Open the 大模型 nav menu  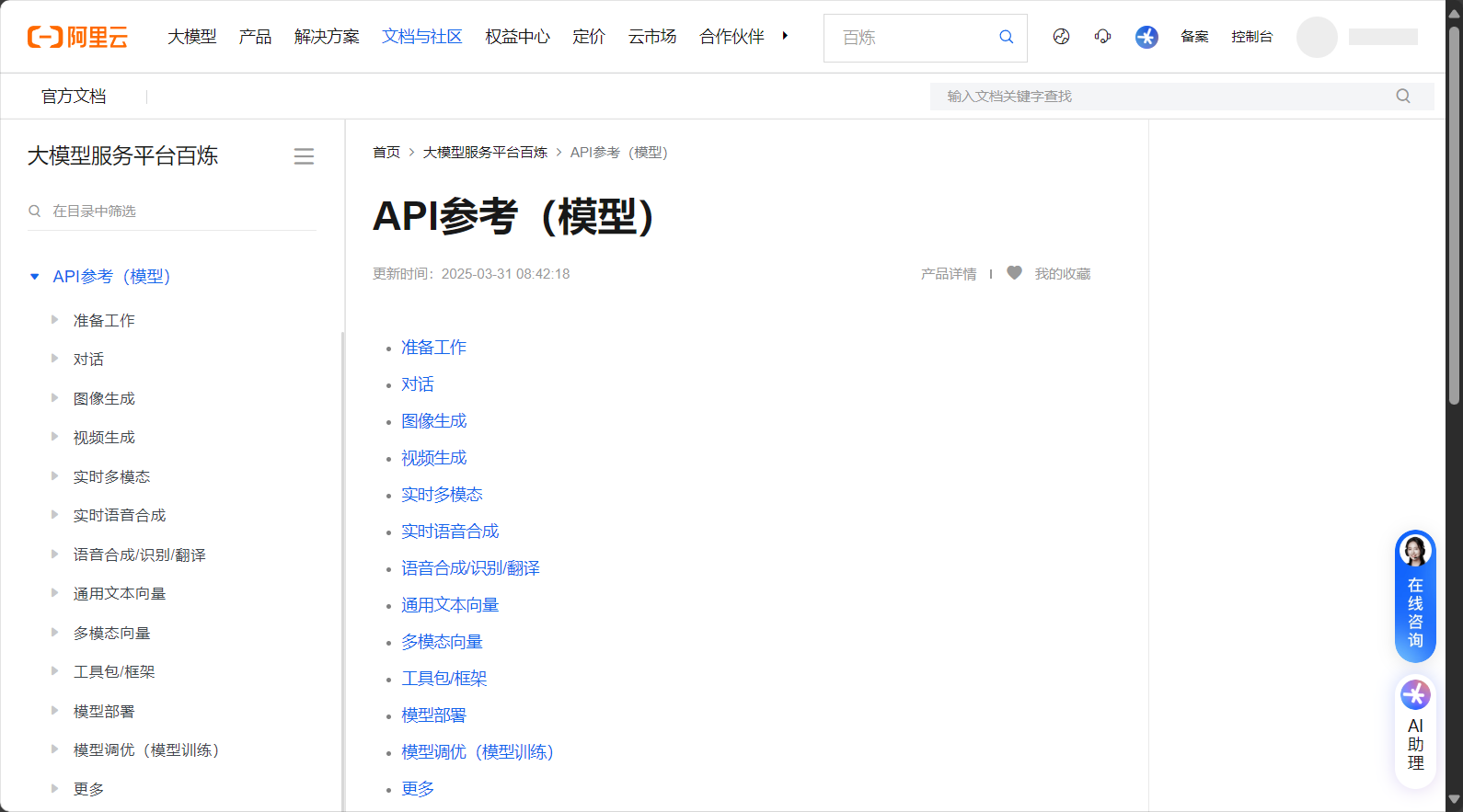pos(192,37)
